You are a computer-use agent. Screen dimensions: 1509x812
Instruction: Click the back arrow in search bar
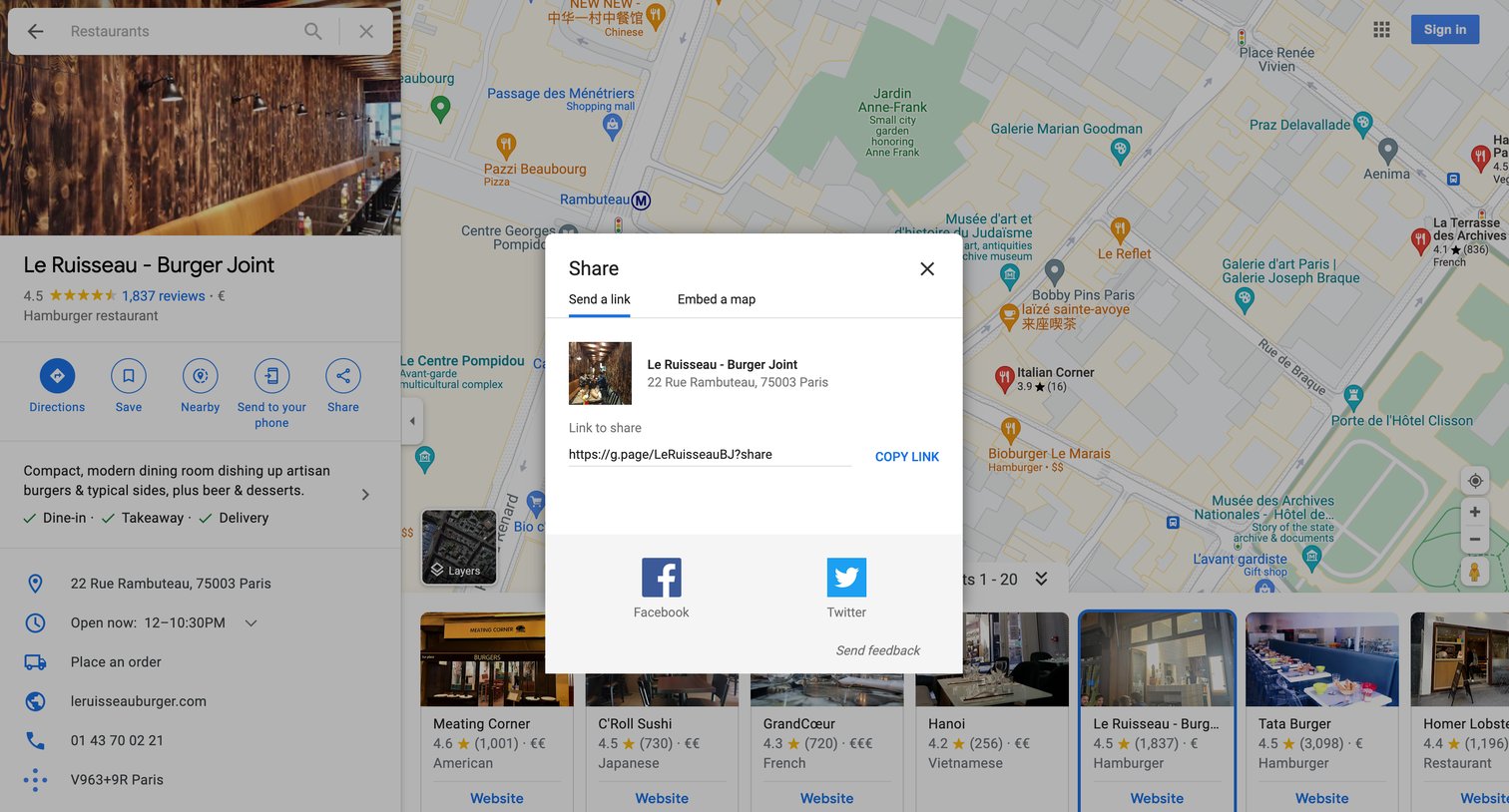click(36, 32)
